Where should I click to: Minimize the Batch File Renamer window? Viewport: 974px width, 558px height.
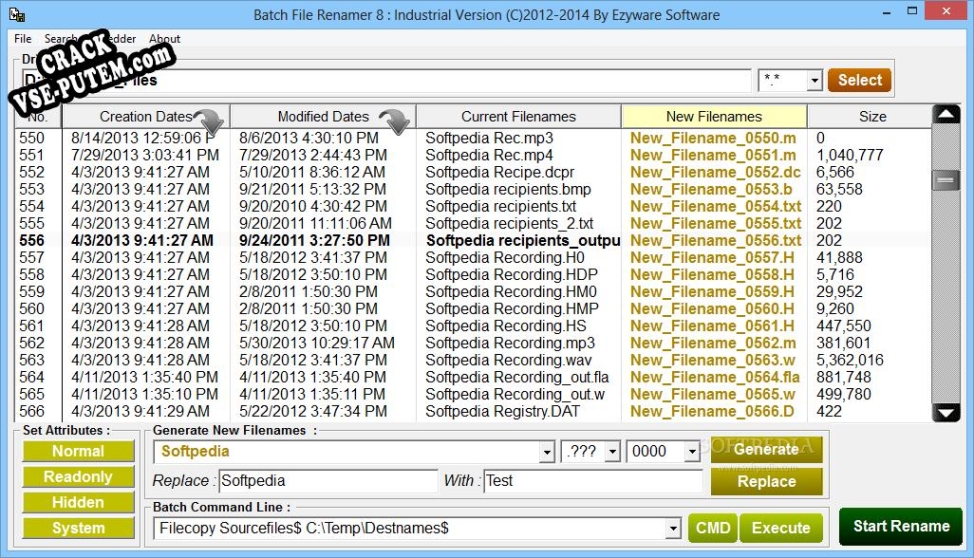[x=886, y=12]
